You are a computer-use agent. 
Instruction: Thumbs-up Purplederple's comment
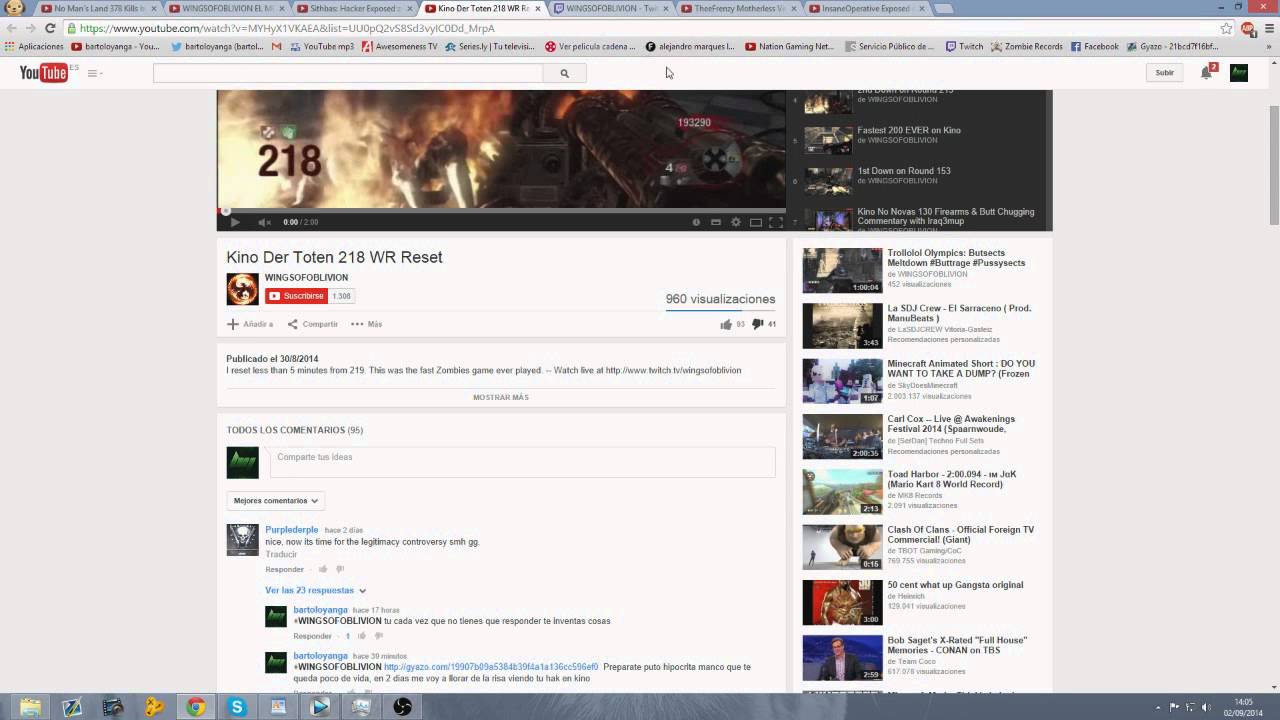[x=322, y=569]
